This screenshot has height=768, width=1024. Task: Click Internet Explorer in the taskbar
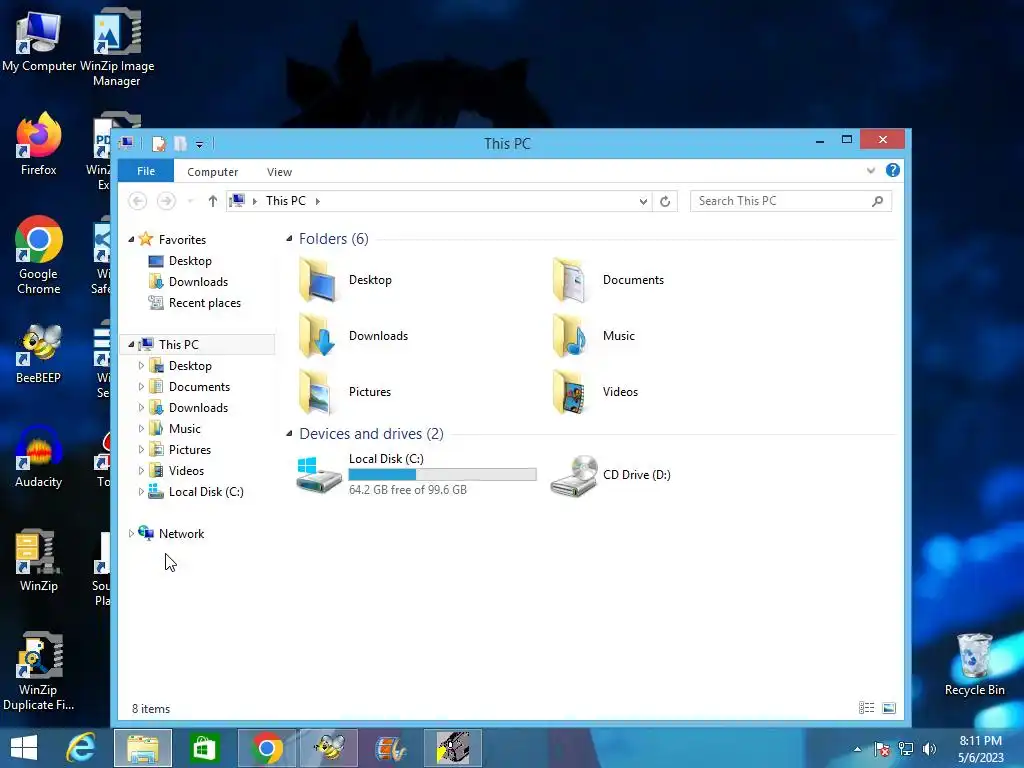click(81, 748)
